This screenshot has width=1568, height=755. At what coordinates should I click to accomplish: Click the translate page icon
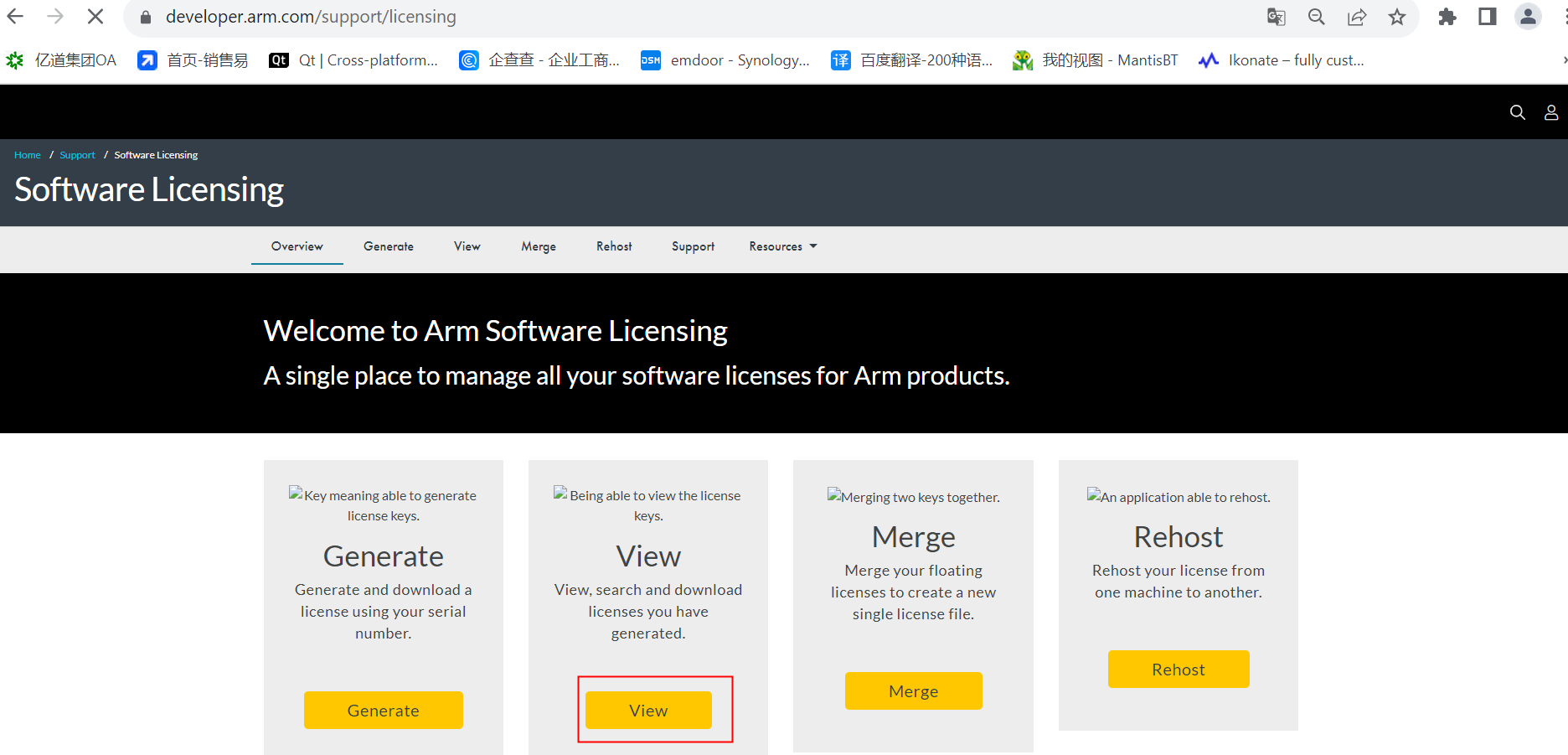[x=1276, y=17]
